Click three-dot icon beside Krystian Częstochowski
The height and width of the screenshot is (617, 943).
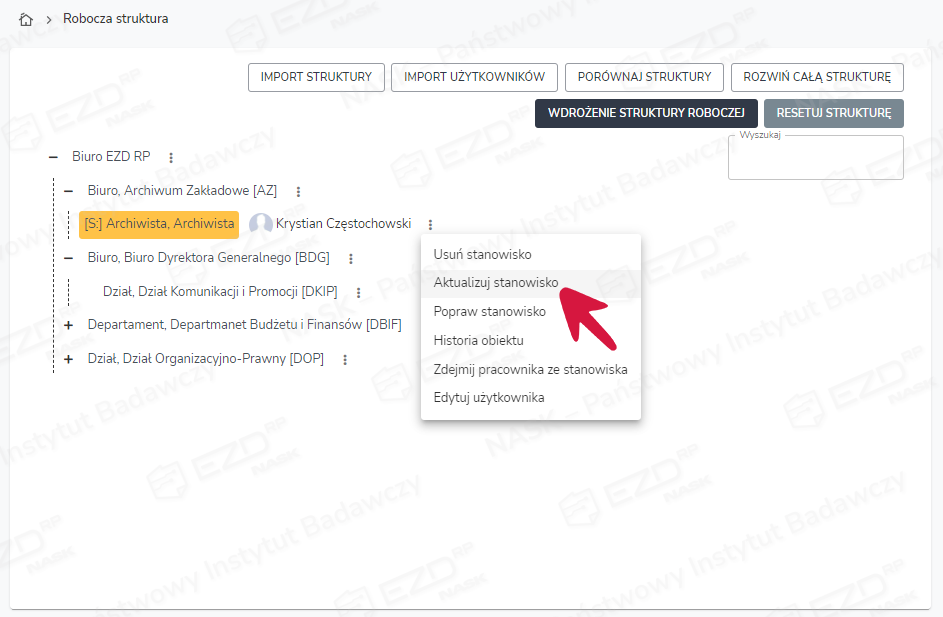(x=430, y=225)
